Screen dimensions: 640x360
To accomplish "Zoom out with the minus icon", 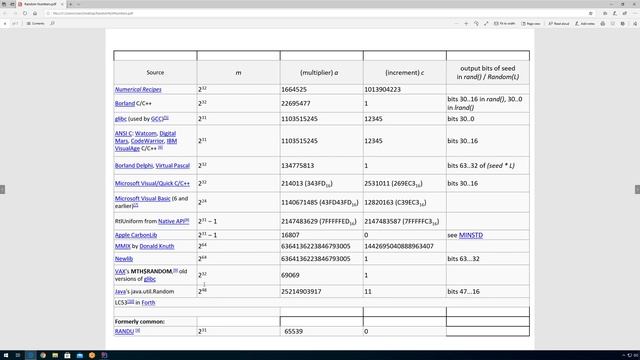I will point(456,24).
